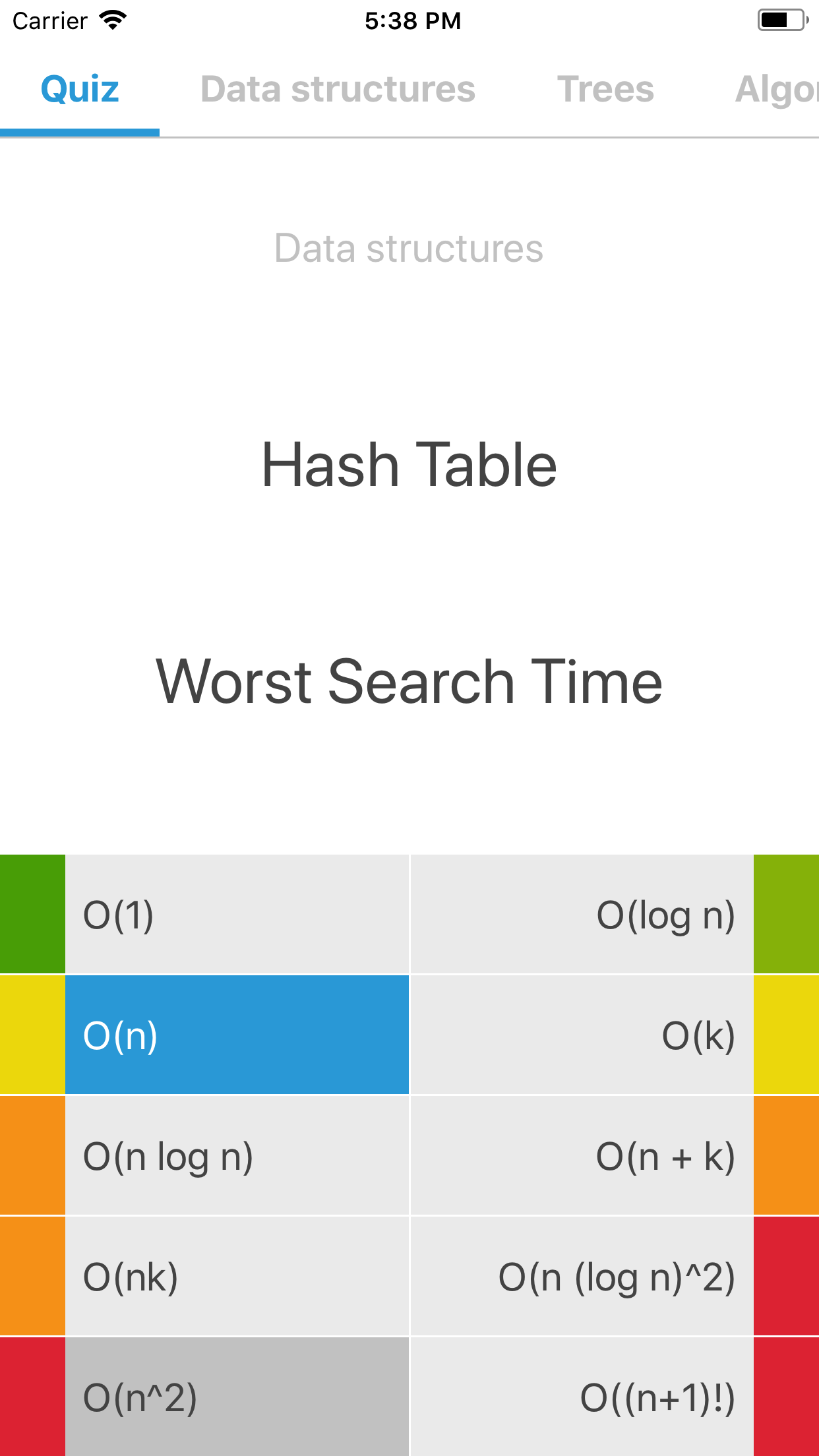Tap the Worst Search Time prompt
This screenshot has height=1456, width=819.
pyautogui.click(x=409, y=682)
